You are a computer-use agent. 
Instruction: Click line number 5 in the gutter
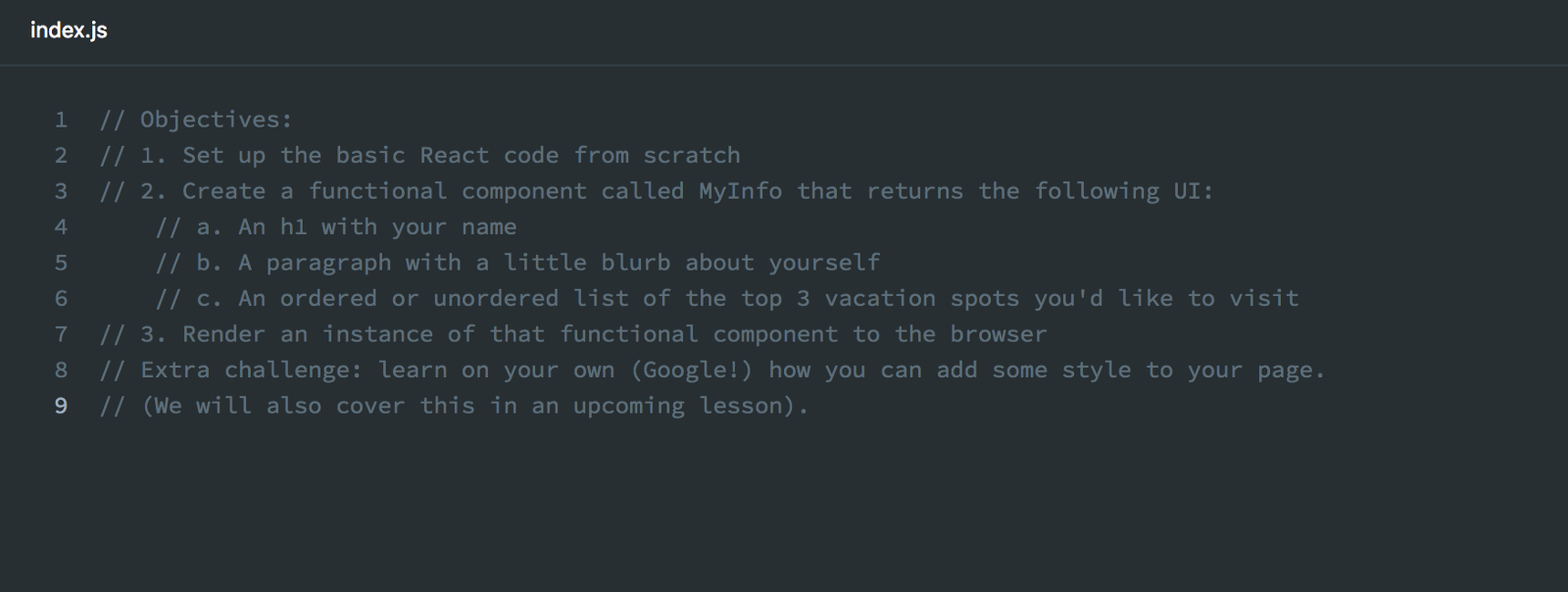[61, 263]
